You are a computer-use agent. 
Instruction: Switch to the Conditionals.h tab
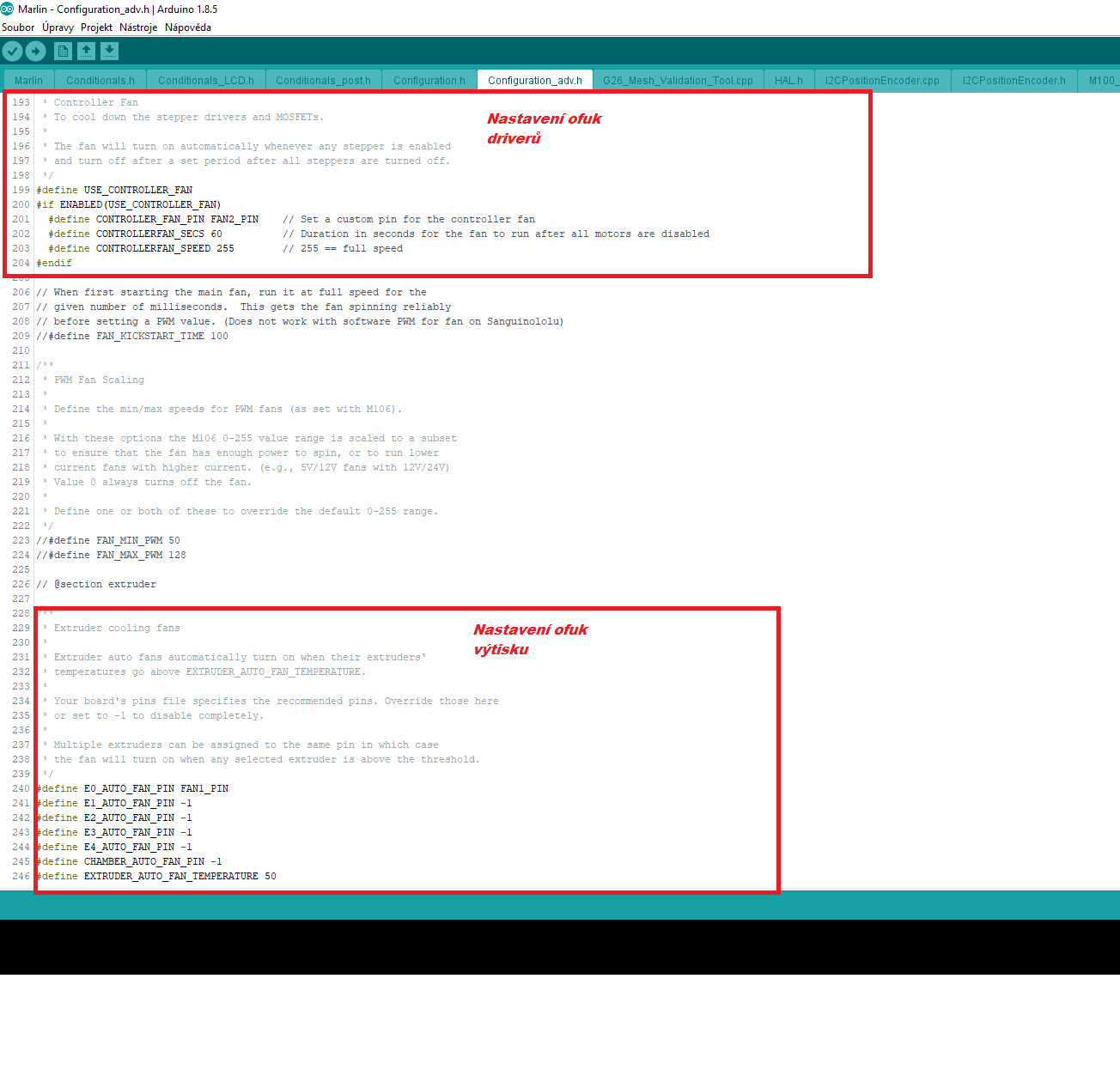click(x=100, y=81)
